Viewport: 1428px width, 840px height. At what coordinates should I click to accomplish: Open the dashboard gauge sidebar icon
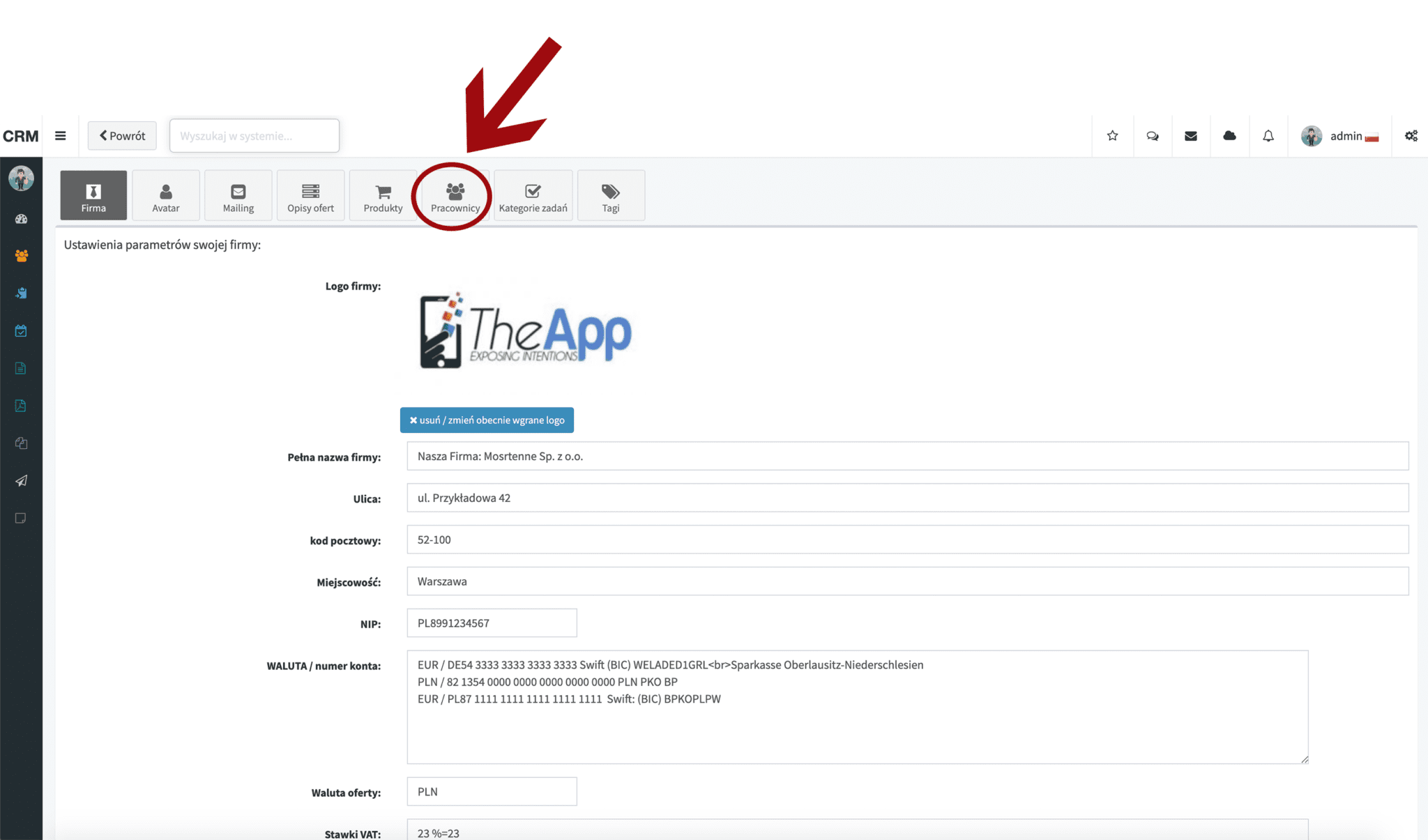[x=21, y=219]
